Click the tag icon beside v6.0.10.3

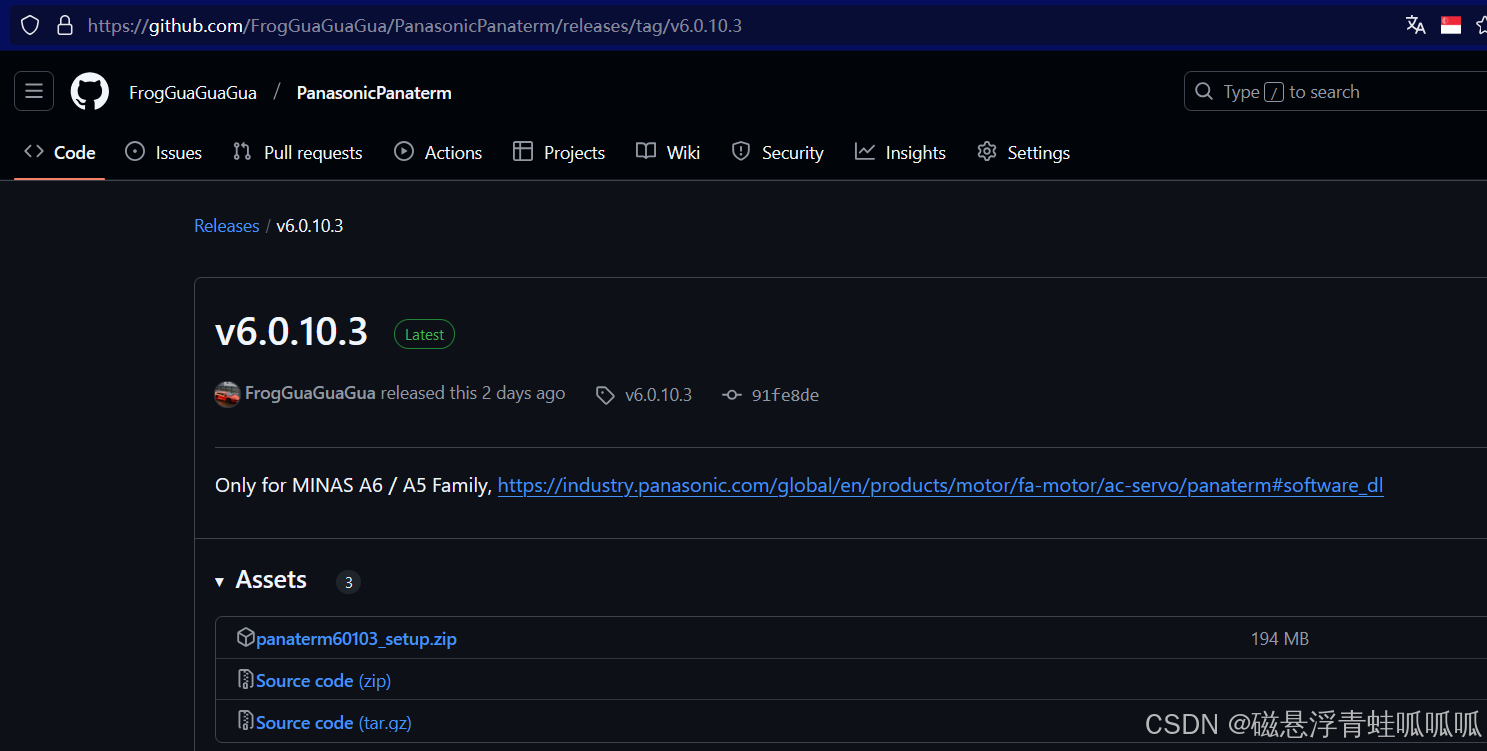(605, 395)
